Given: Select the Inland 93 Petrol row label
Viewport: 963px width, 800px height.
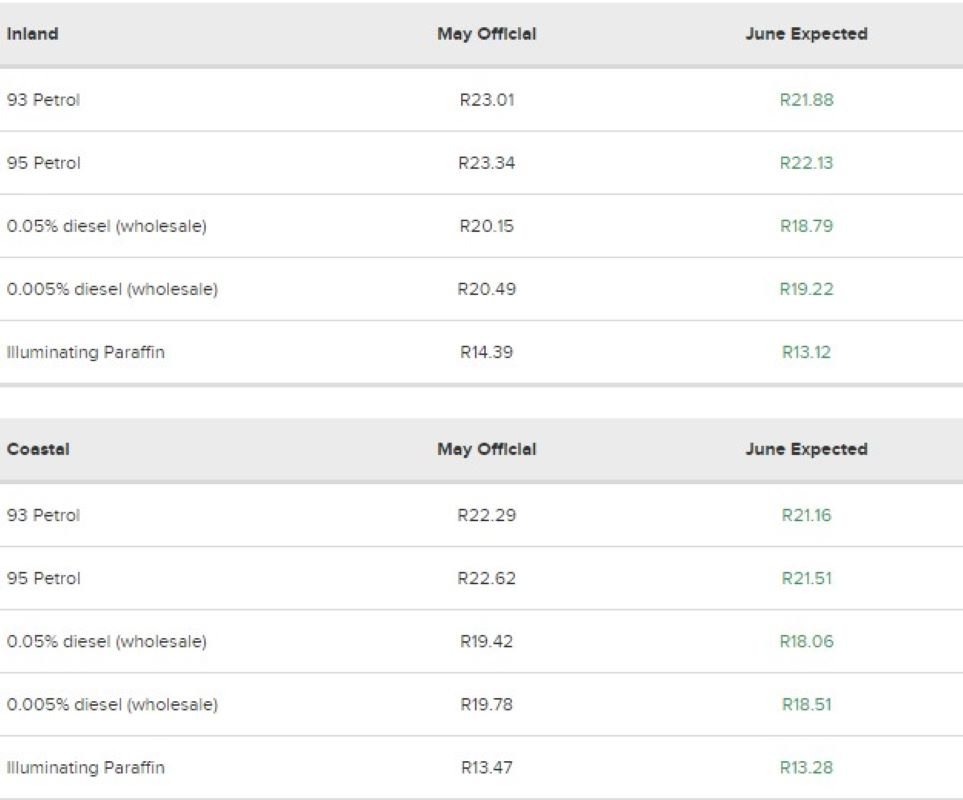Looking at the screenshot, I should [x=43, y=100].
